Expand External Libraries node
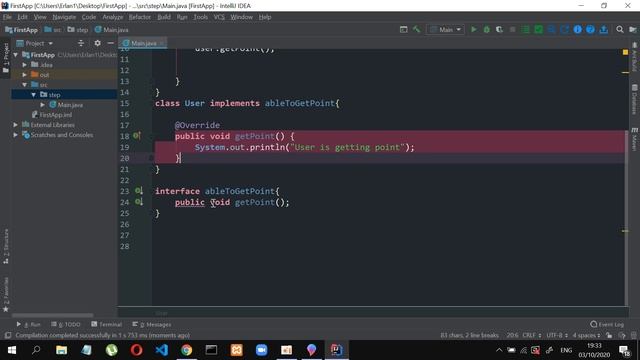This screenshot has height=360, width=640. [16, 124]
